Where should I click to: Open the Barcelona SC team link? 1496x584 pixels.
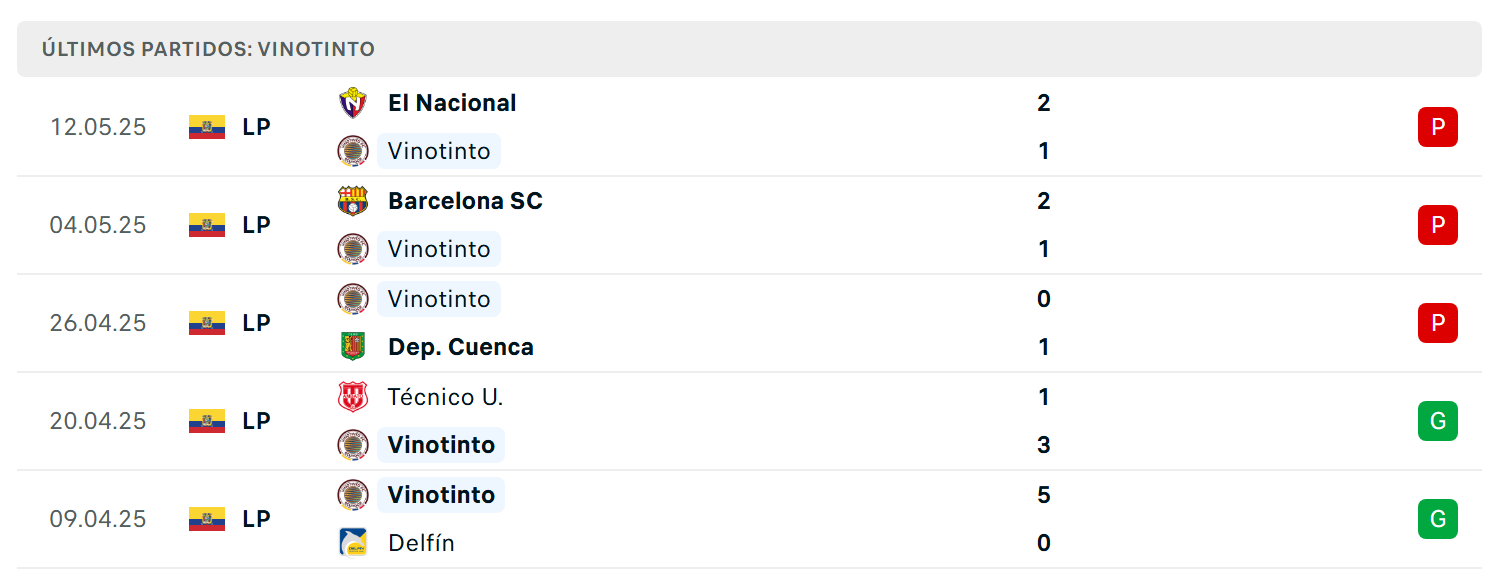pyautogui.click(x=465, y=201)
